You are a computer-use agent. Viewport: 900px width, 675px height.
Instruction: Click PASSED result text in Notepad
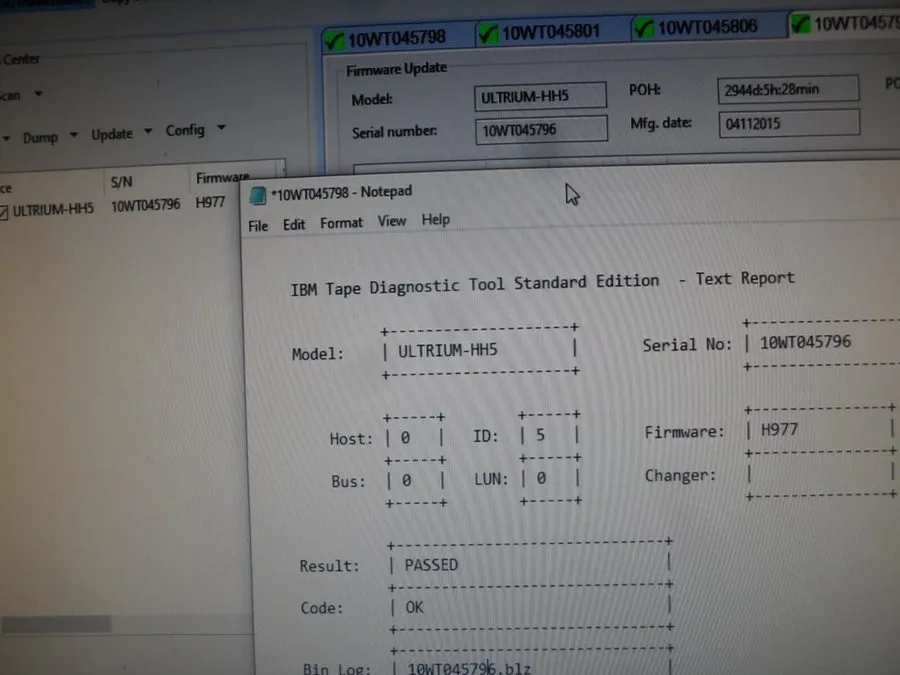(431, 565)
